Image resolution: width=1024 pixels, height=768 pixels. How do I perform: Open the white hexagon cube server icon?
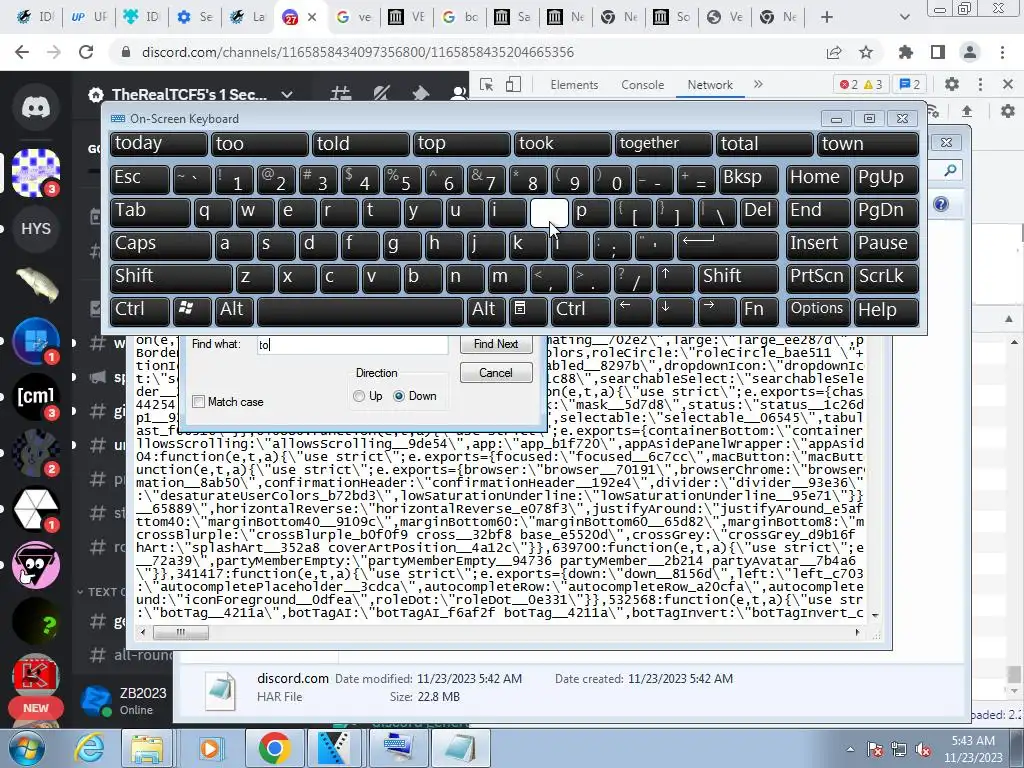click(x=36, y=509)
